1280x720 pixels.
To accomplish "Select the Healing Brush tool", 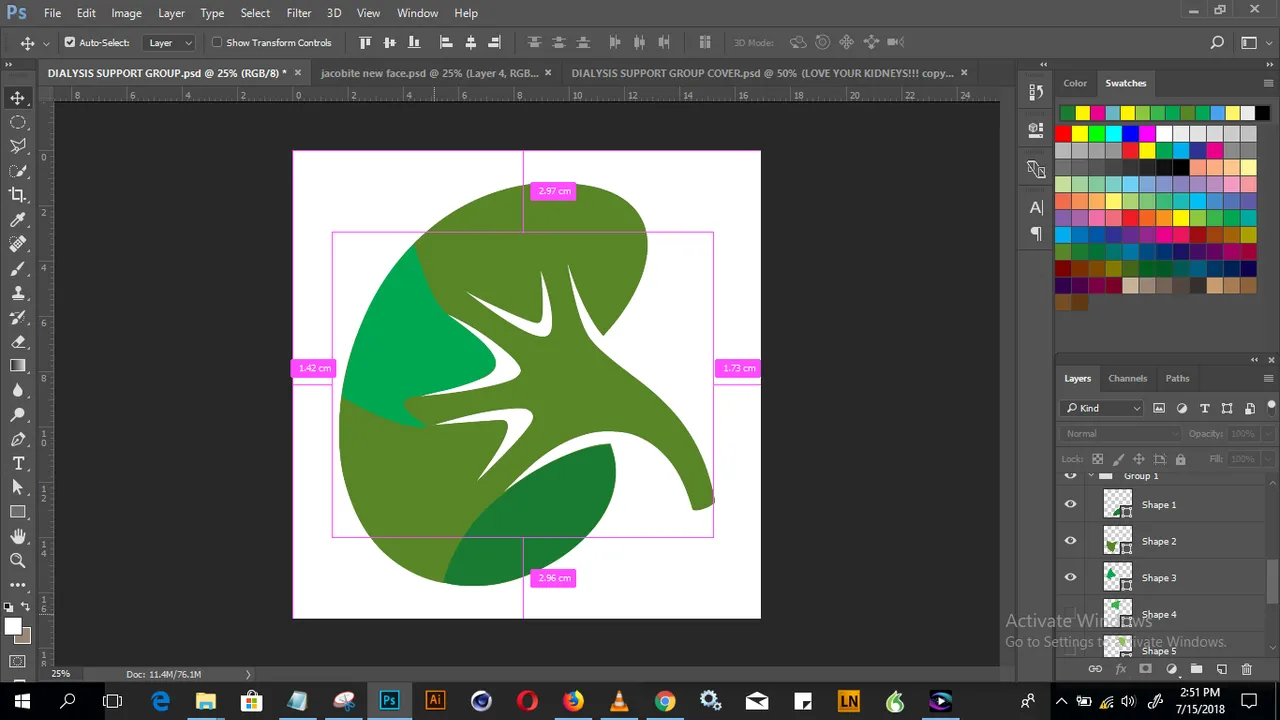I will coord(18,244).
